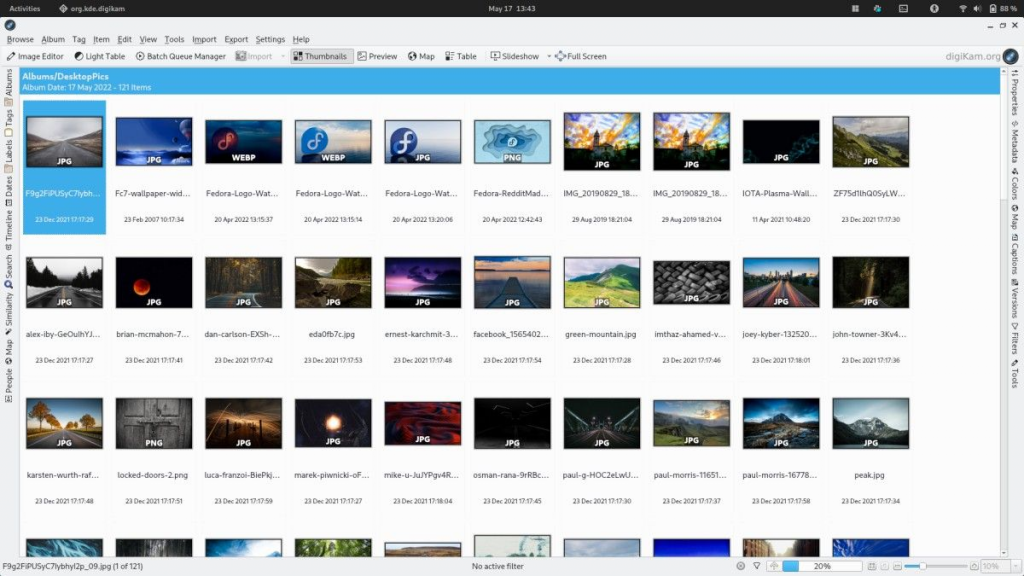Open the Search sidebar panel
Image resolution: width=1024 pixels, height=576 pixels.
click(x=8, y=271)
